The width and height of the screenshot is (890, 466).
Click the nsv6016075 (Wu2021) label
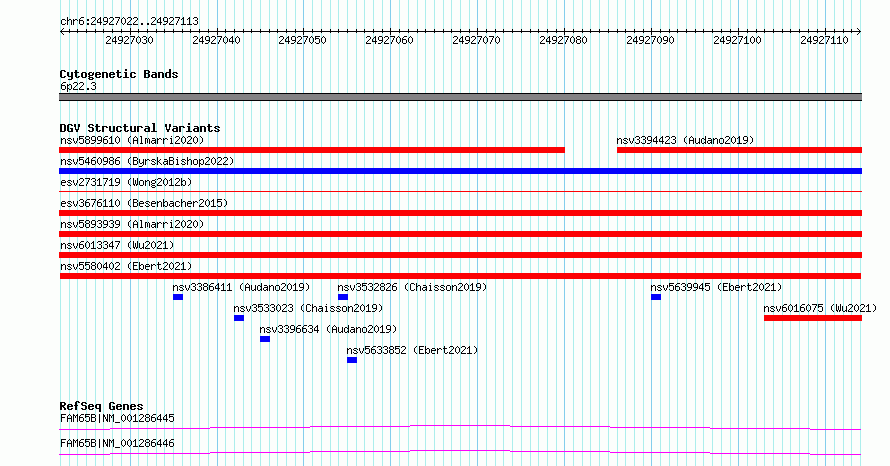[x=820, y=308]
